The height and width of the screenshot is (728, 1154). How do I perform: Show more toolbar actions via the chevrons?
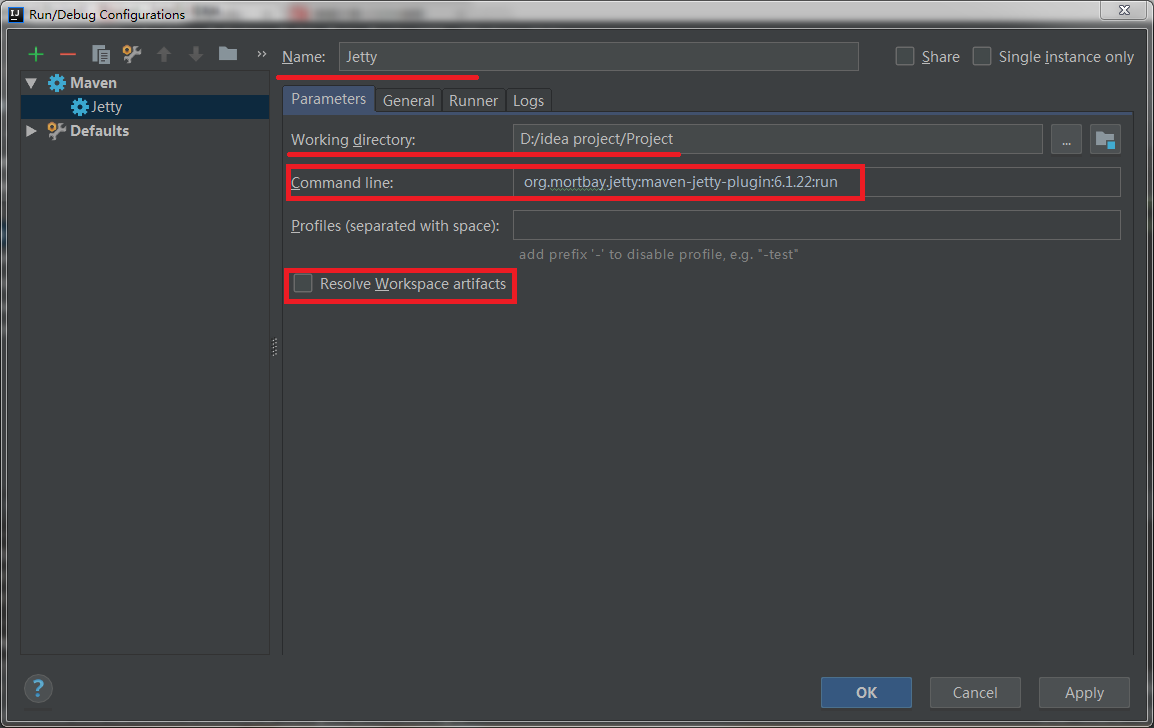coord(261,54)
